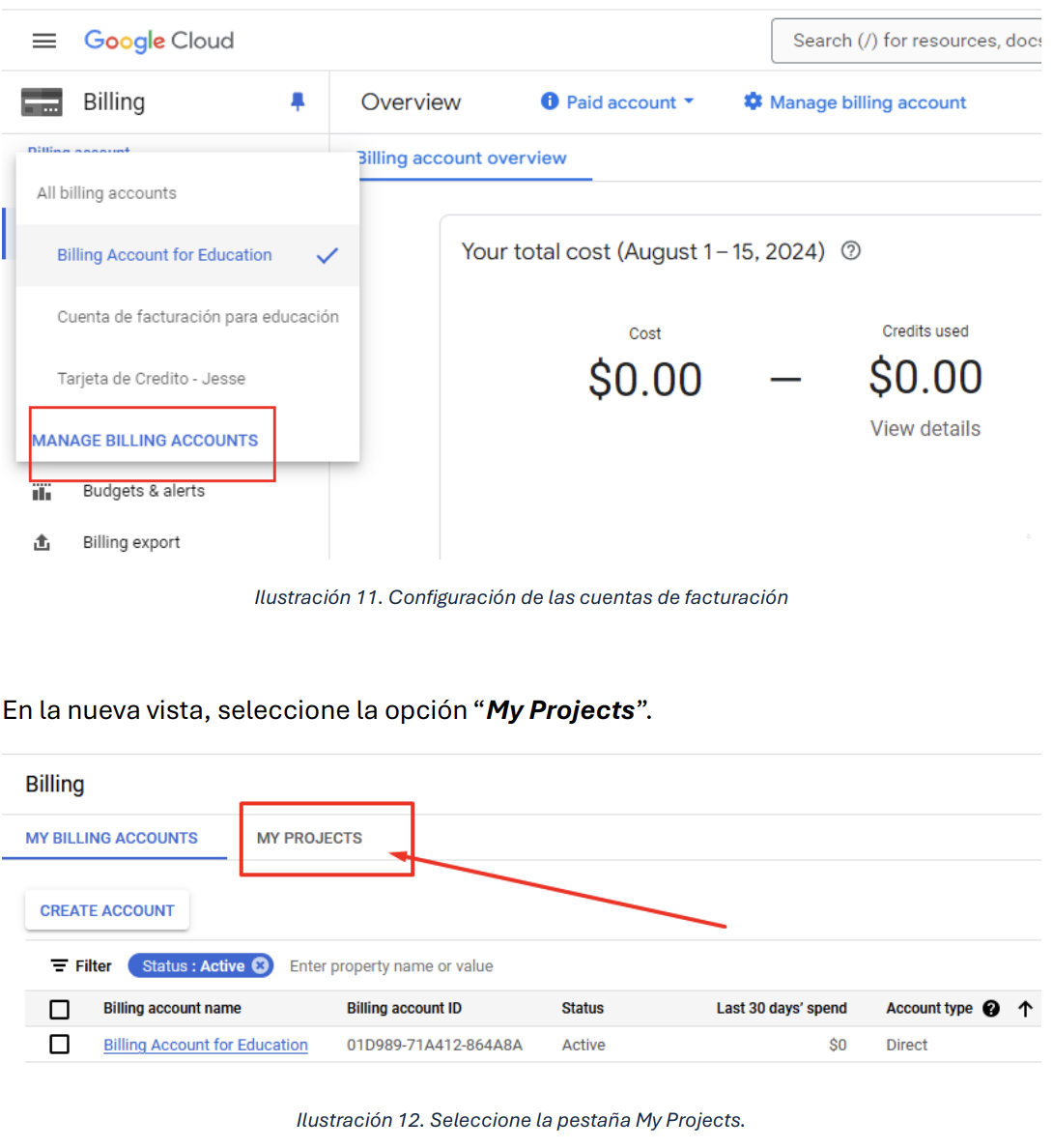
Task: Choose Tarjeta de Credito - Jesse account
Action: pos(187,379)
